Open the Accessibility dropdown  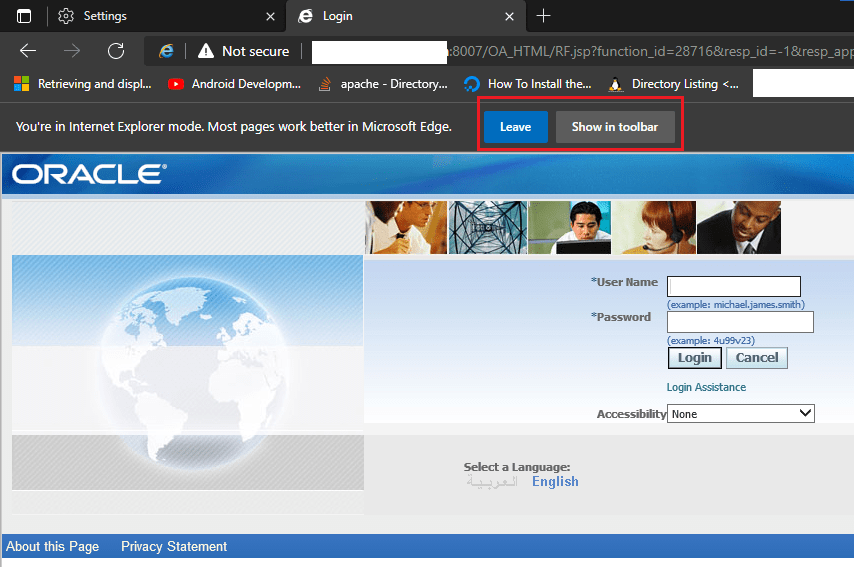click(741, 413)
